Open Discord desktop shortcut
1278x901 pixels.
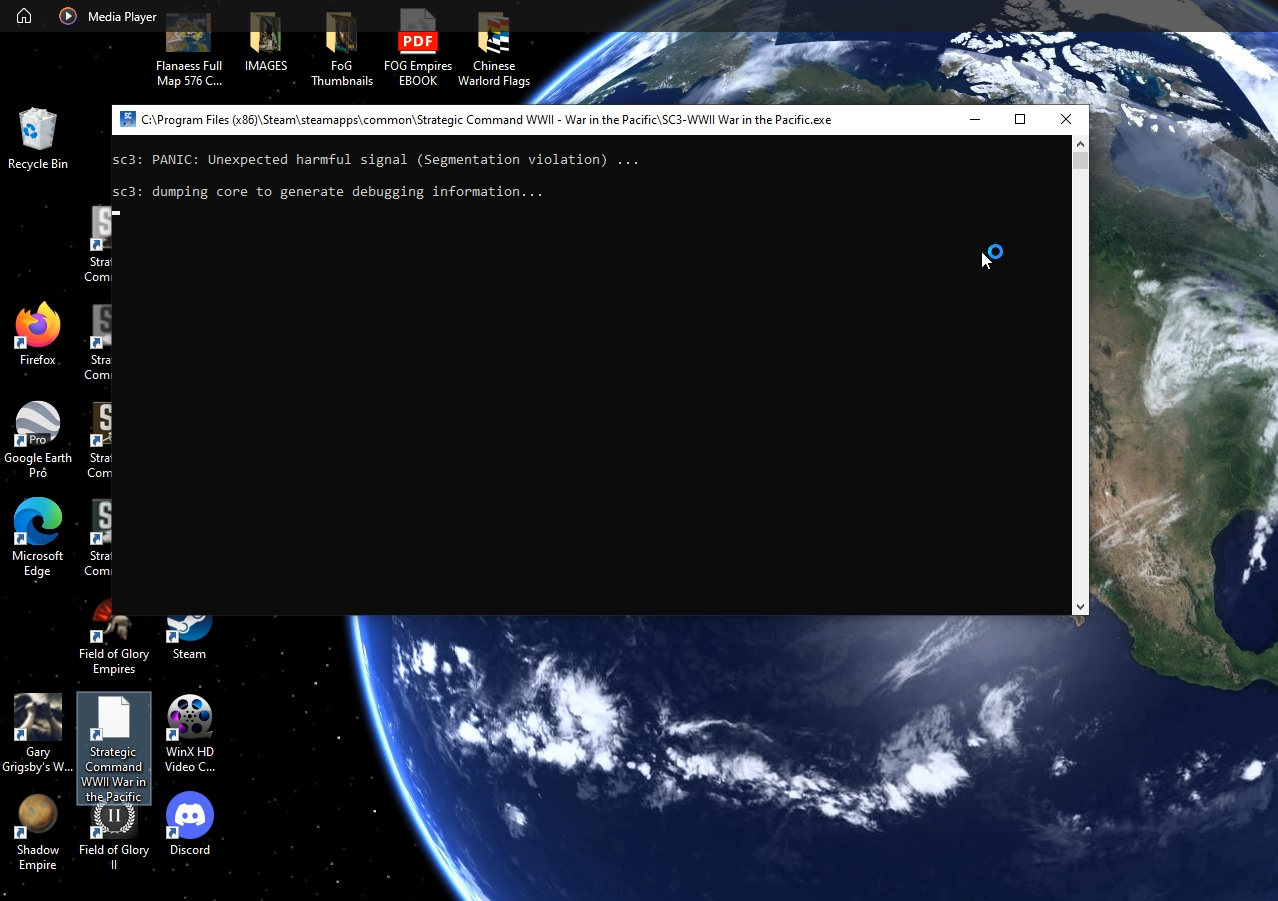[189, 824]
